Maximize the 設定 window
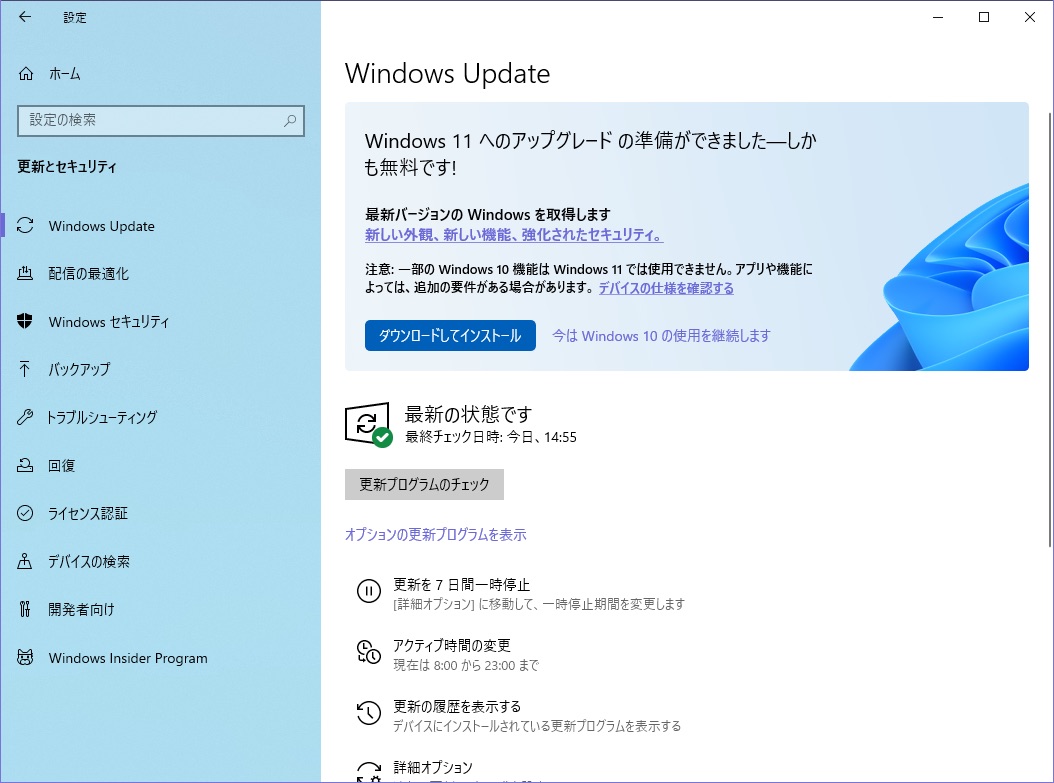This screenshot has height=783, width=1054. (x=984, y=17)
